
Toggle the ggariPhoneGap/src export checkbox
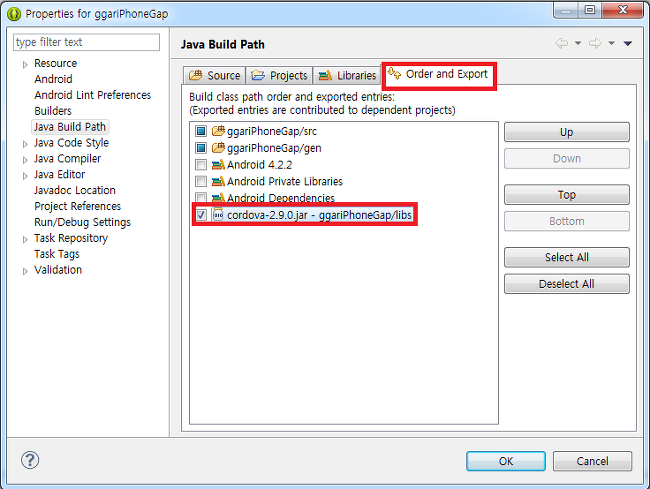(x=201, y=131)
